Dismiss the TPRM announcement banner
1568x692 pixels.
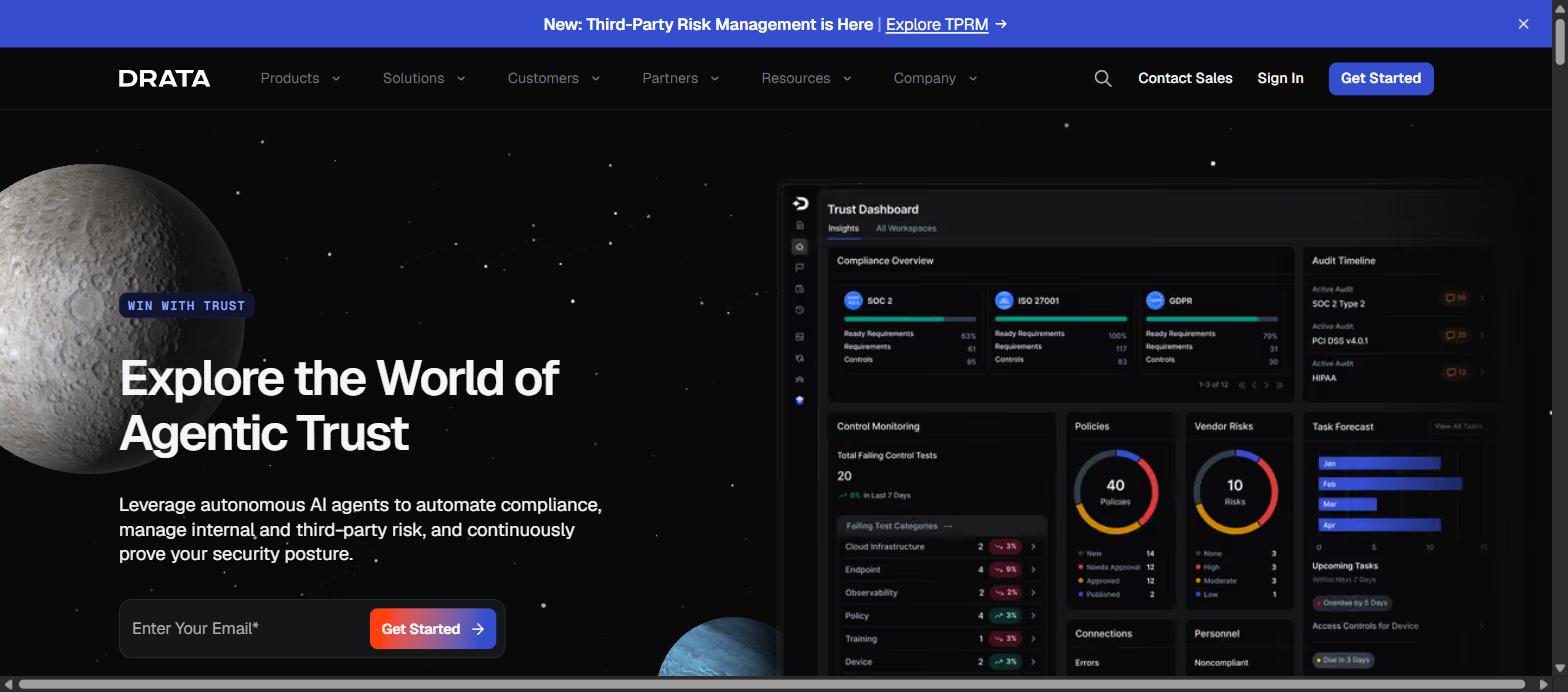(x=1523, y=24)
